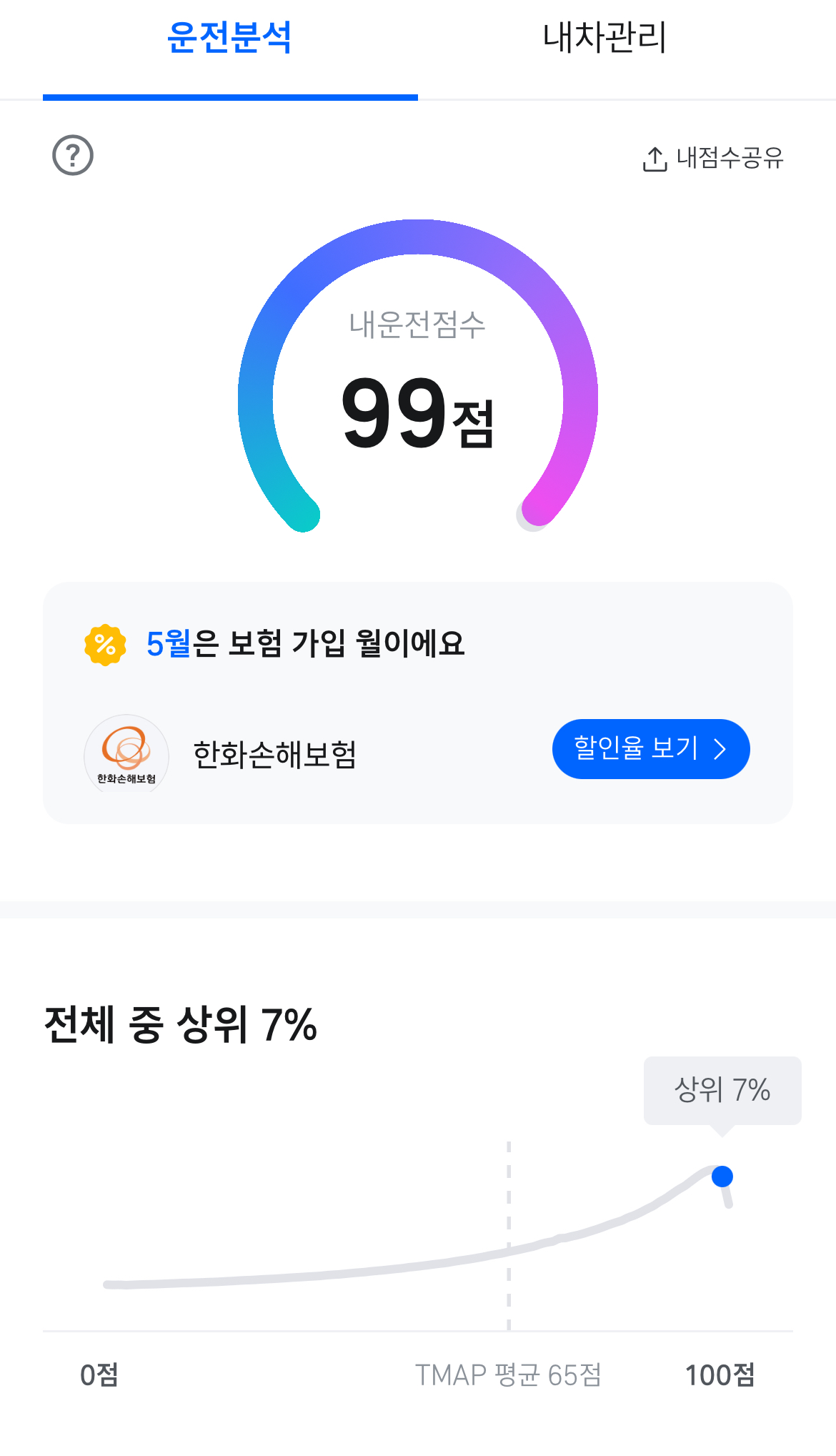Tap the 전체 중 상위 7% heading
The width and height of the screenshot is (836, 1456).
point(181,1024)
